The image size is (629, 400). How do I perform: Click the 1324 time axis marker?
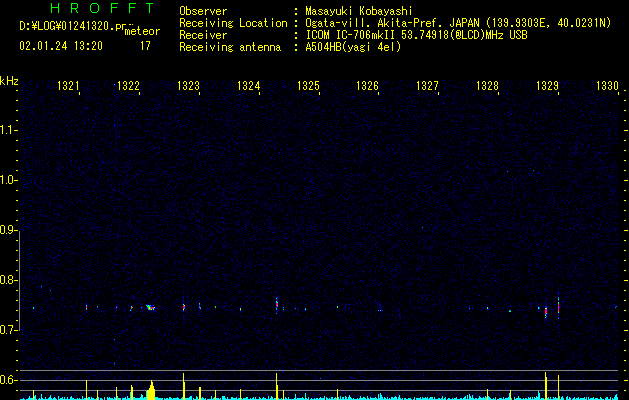point(248,85)
